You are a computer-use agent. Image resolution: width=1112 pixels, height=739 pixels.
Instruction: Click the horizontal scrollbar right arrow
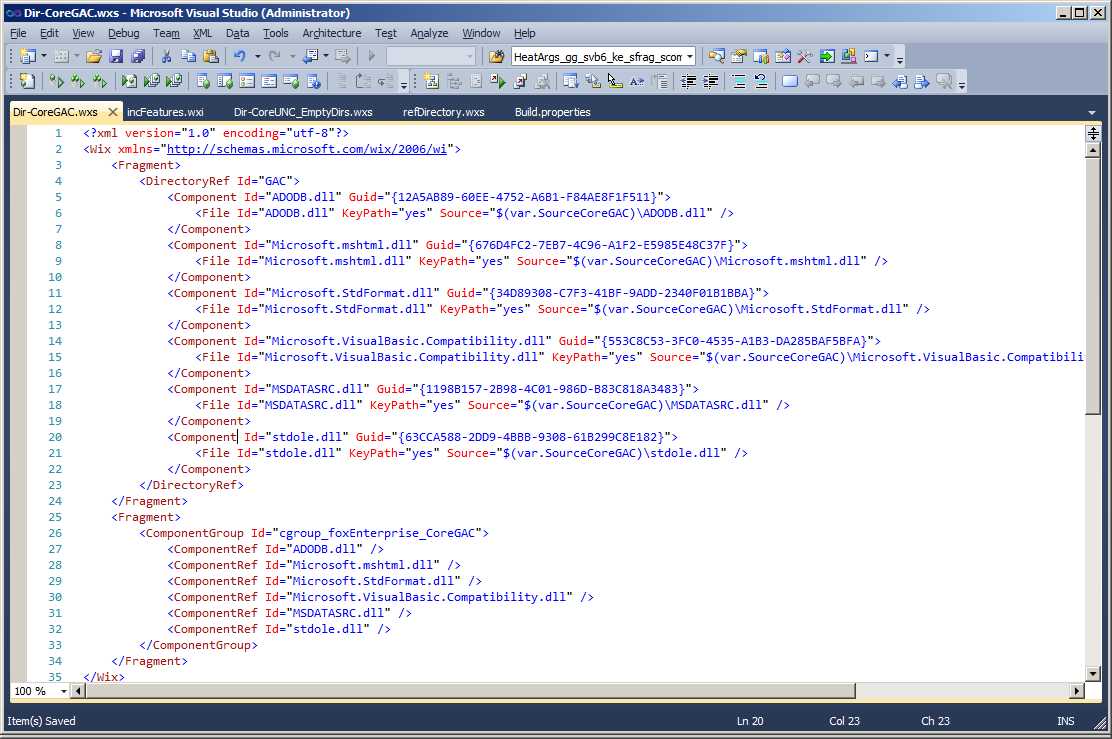pyautogui.click(x=1077, y=691)
